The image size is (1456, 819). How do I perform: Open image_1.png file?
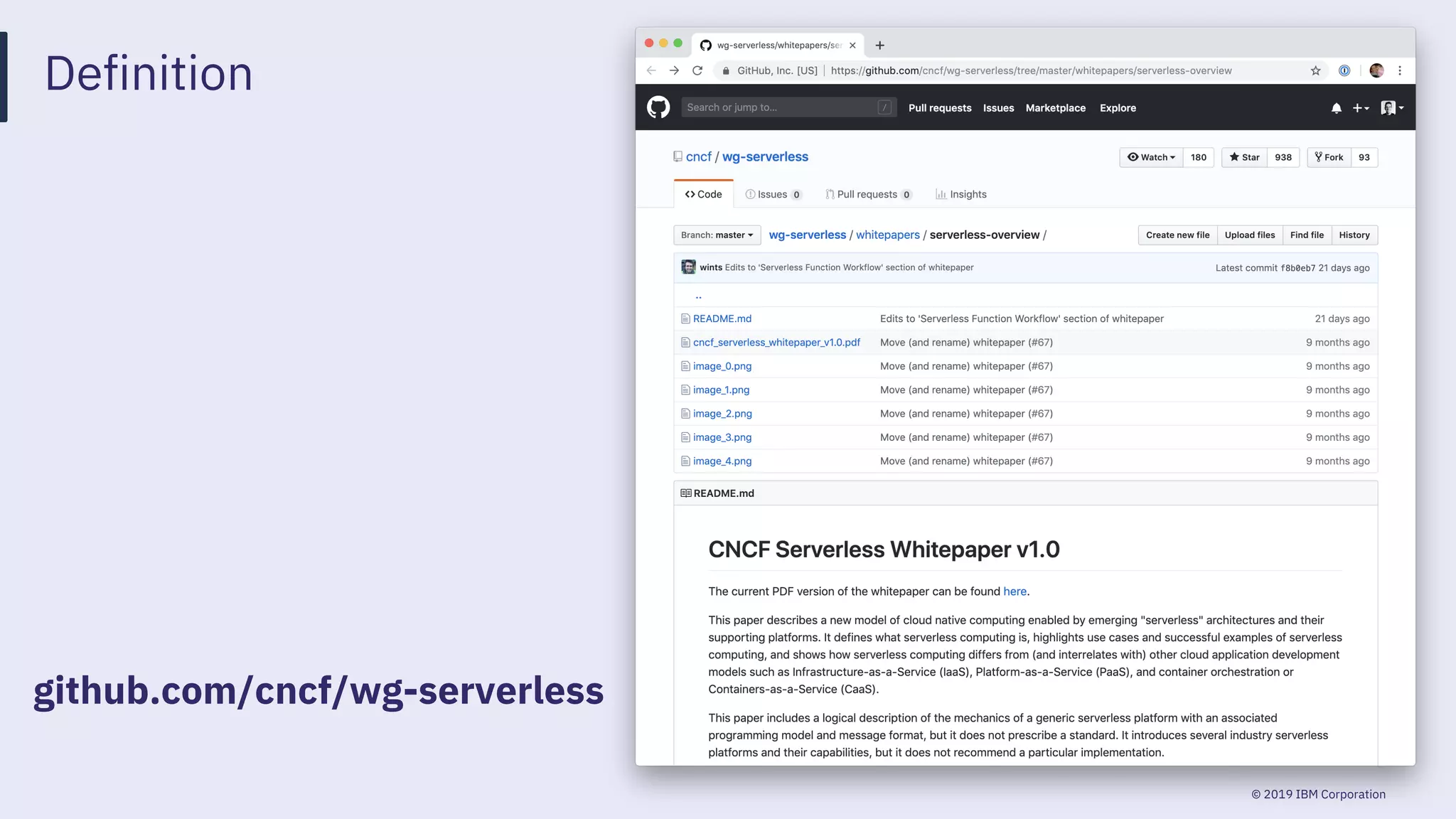tap(721, 390)
